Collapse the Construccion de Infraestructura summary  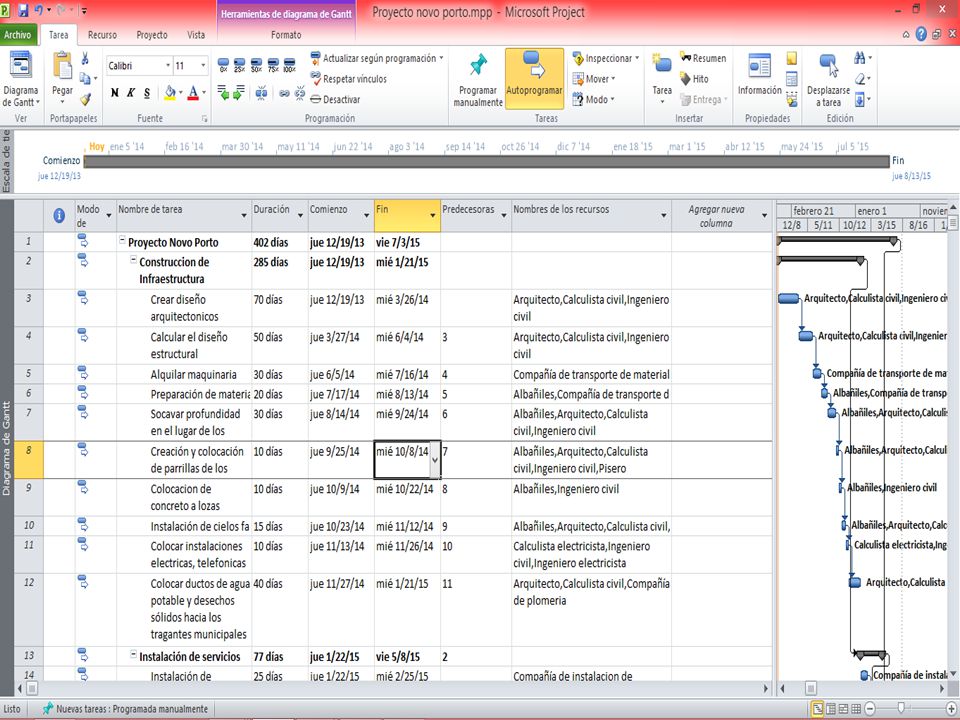coord(133,260)
